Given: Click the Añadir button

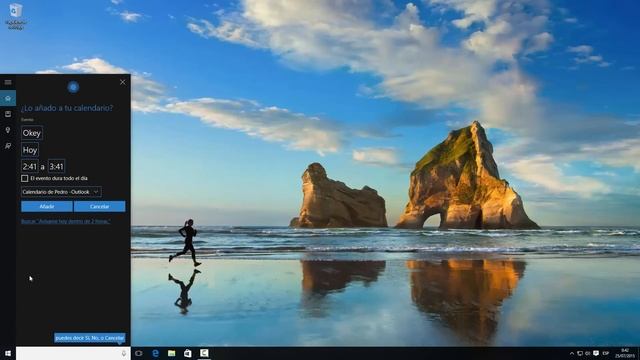Looking at the screenshot, I should pyautogui.click(x=47, y=207).
